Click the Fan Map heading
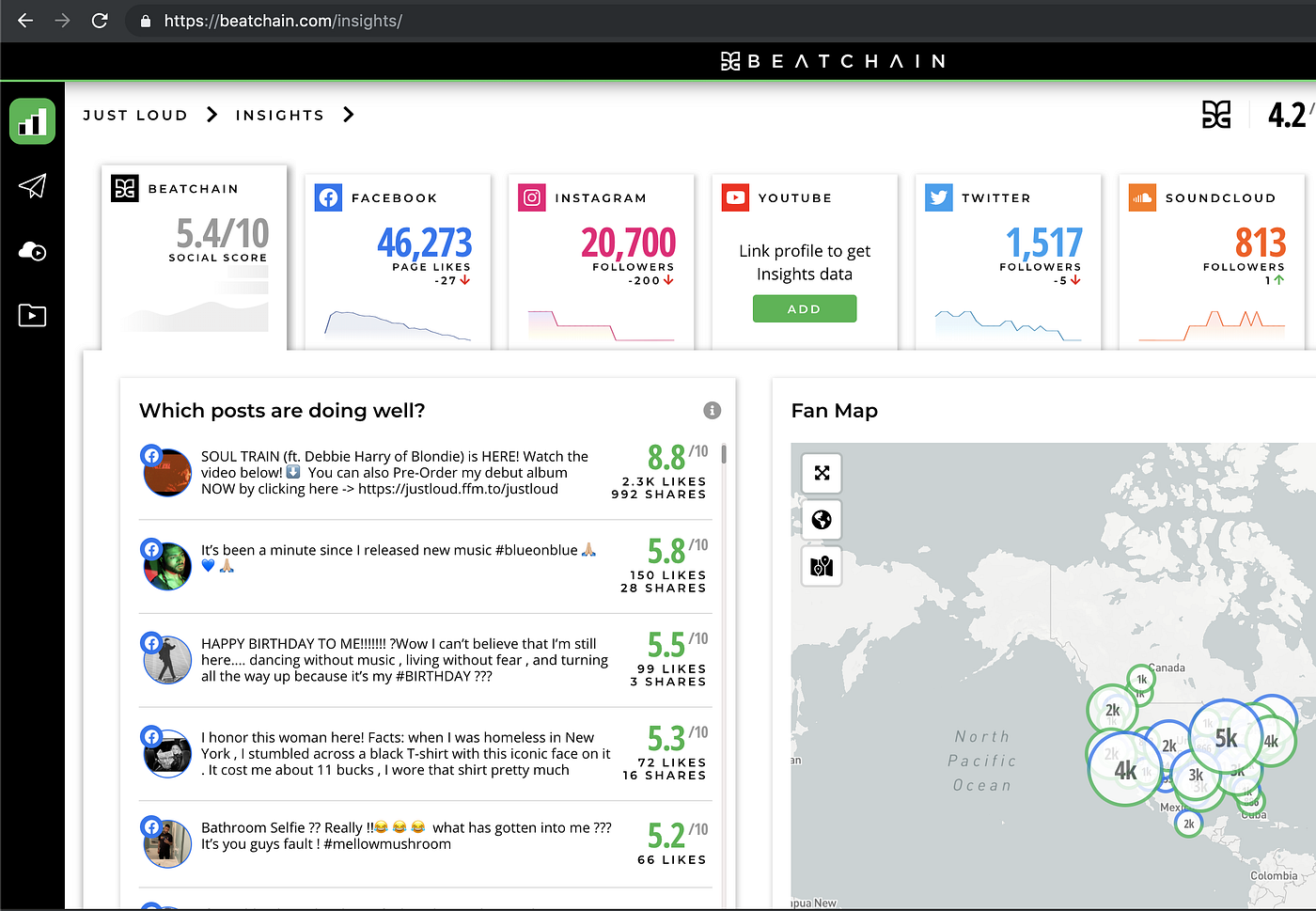1316x911 pixels. [835, 410]
